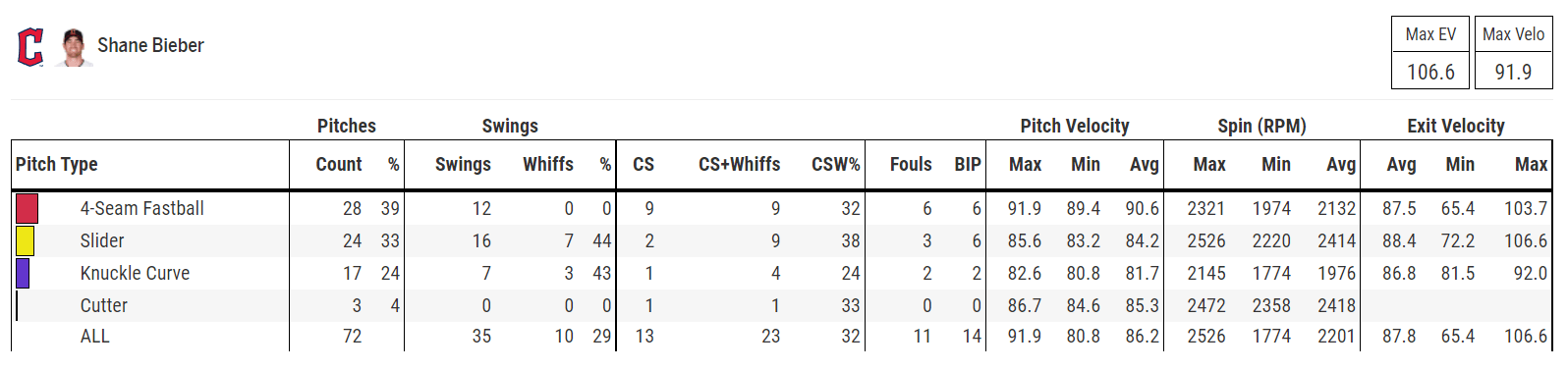
Task: Select the purple Knuckle Curve color swatch
Action: (x=23, y=273)
